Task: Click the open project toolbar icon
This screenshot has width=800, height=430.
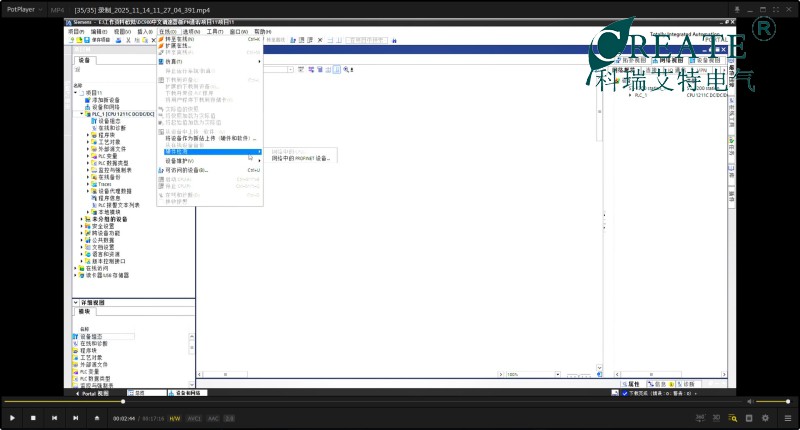Action: click(x=79, y=40)
